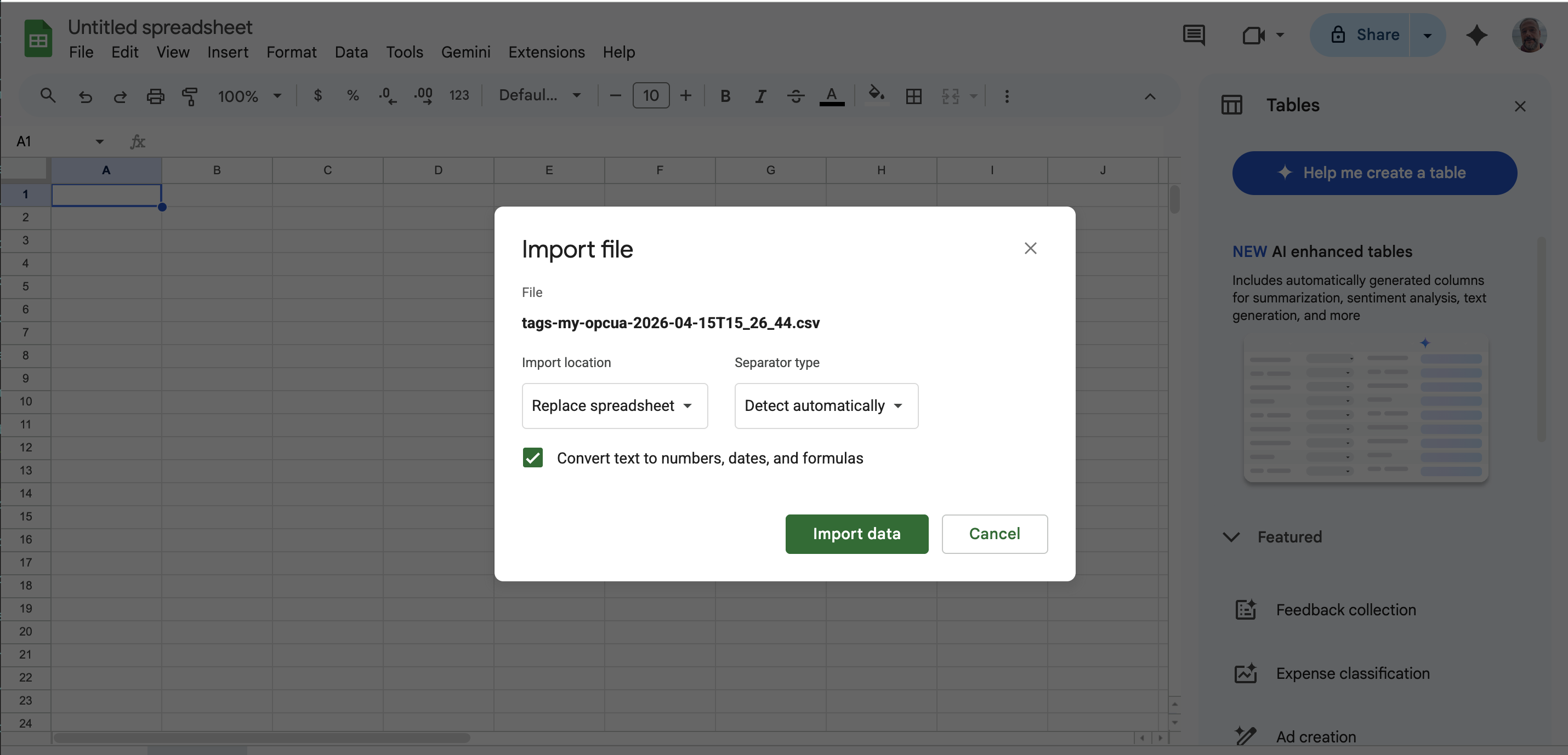Click the Undo icon
Screen dimensions: 1568x755
(85, 95)
